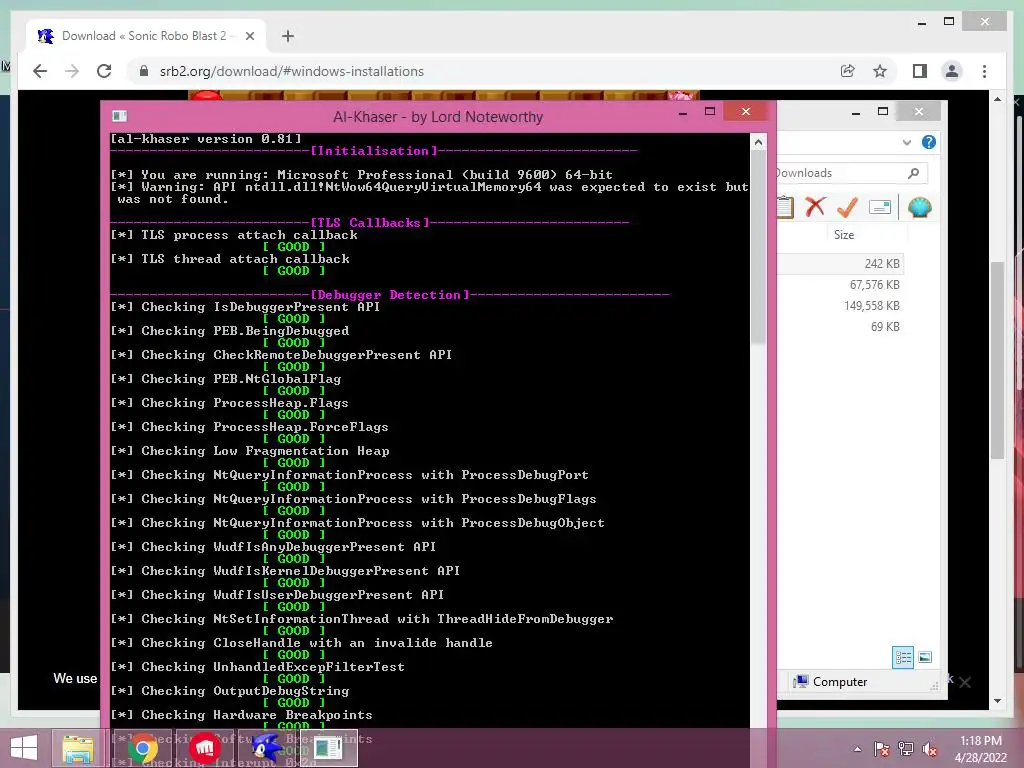Select the 69 KB file row
Screen dimensions: 1024x768
pyautogui.click(x=840, y=327)
